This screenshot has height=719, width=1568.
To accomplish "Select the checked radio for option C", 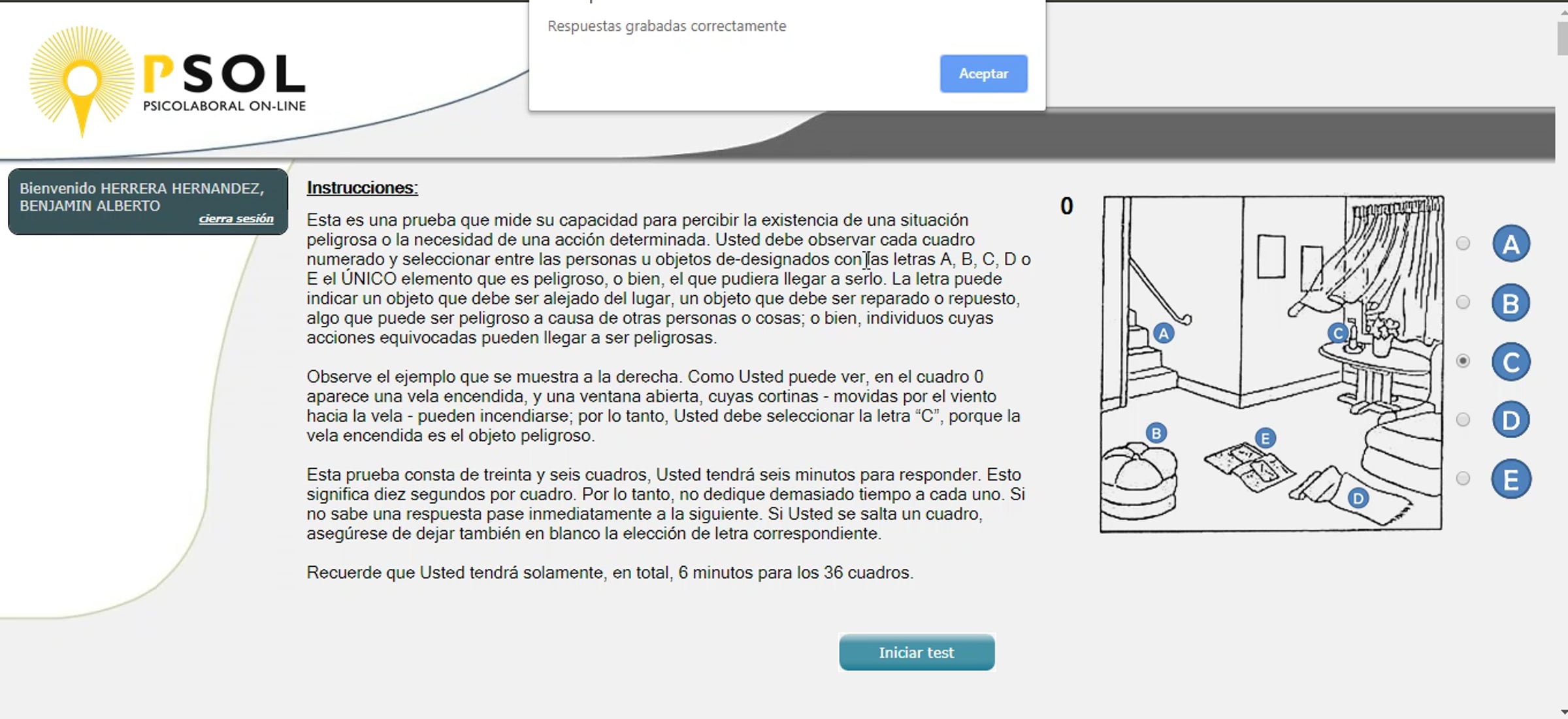I will click(x=1463, y=360).
